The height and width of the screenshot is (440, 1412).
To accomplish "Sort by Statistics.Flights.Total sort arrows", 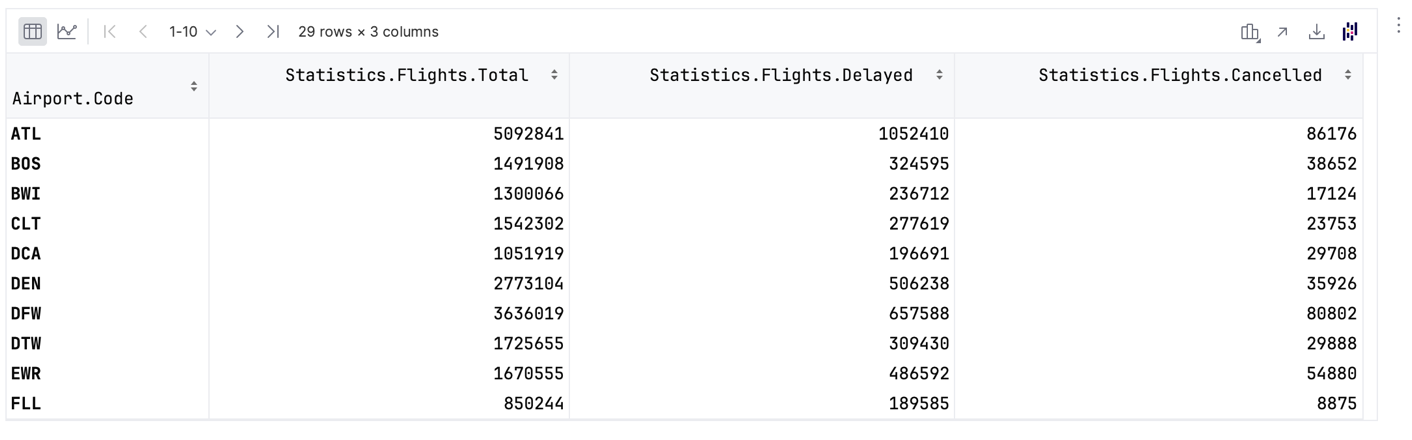I will click(555, 75).
